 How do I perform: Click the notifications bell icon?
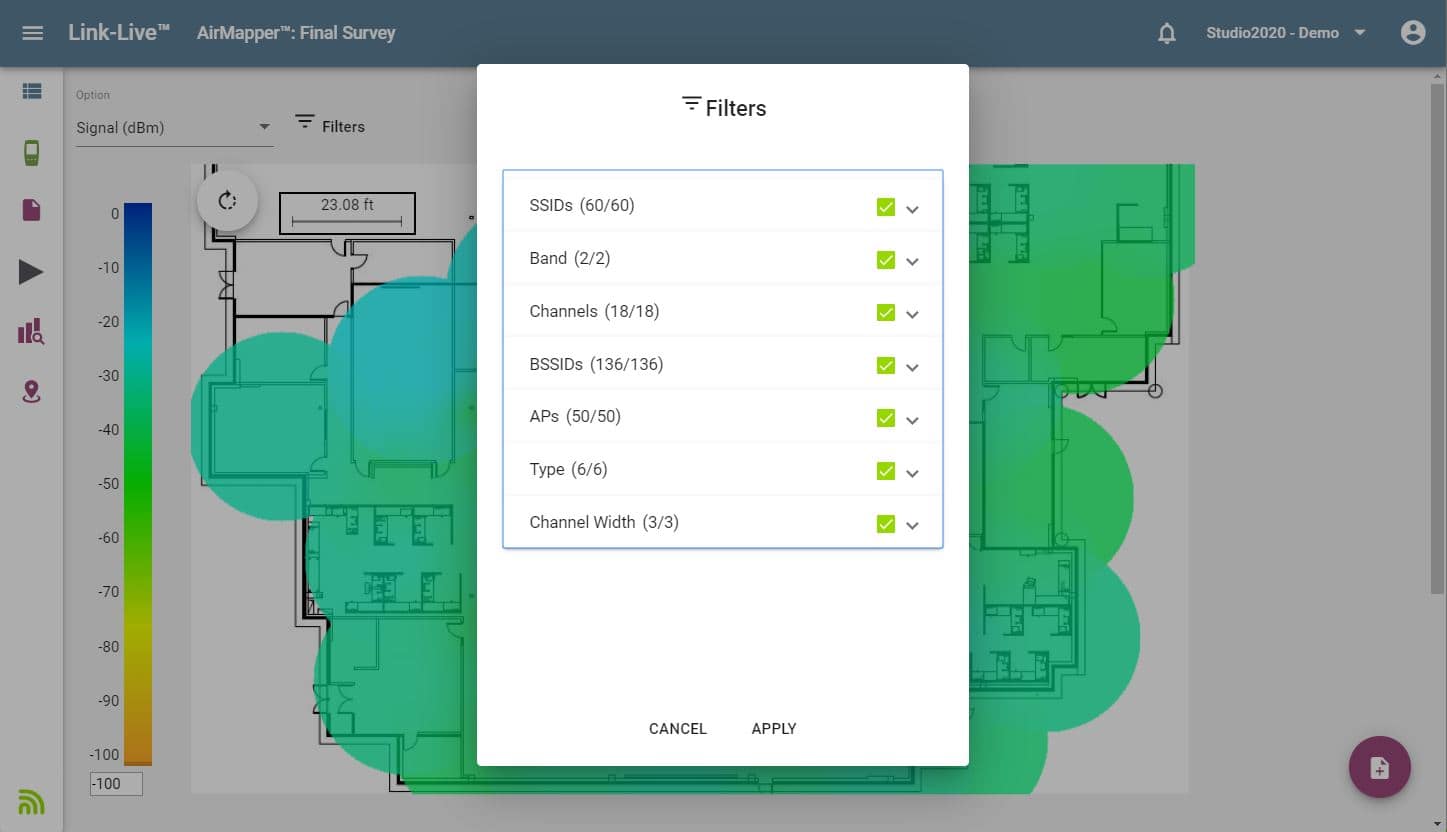(x=1166, y=33)
